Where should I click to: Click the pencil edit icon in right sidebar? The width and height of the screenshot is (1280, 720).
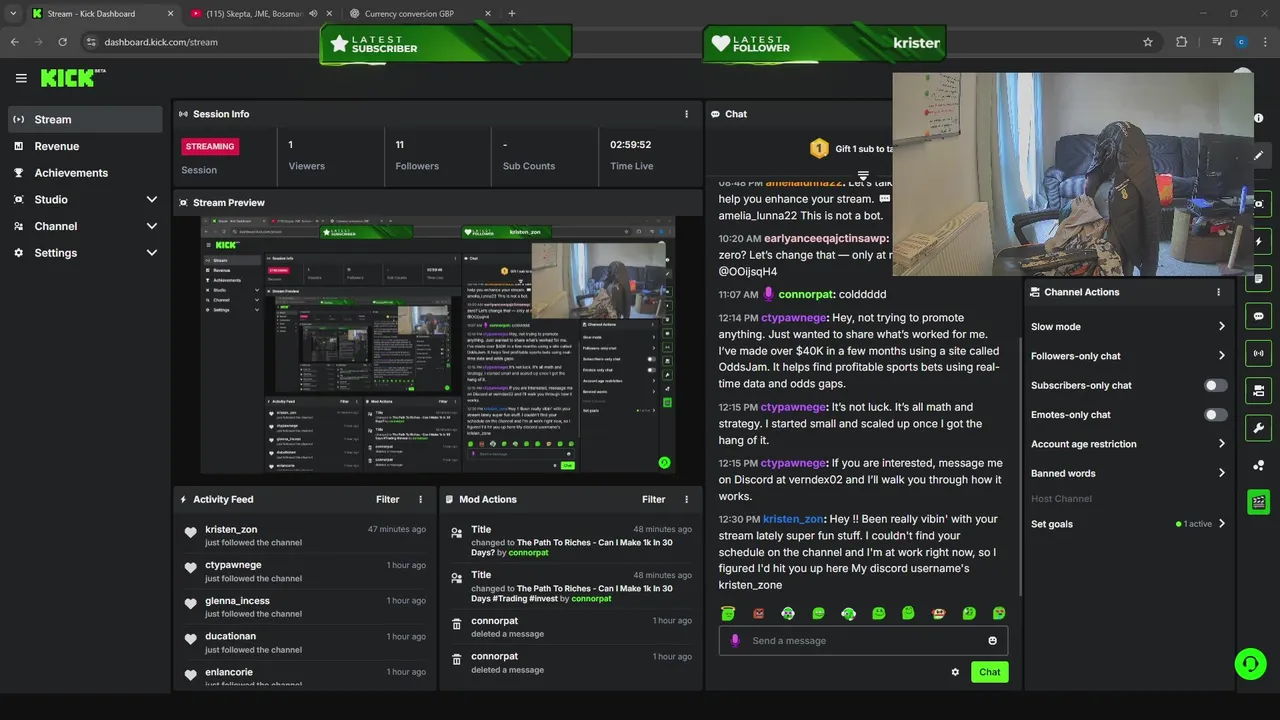point(1258,156)
